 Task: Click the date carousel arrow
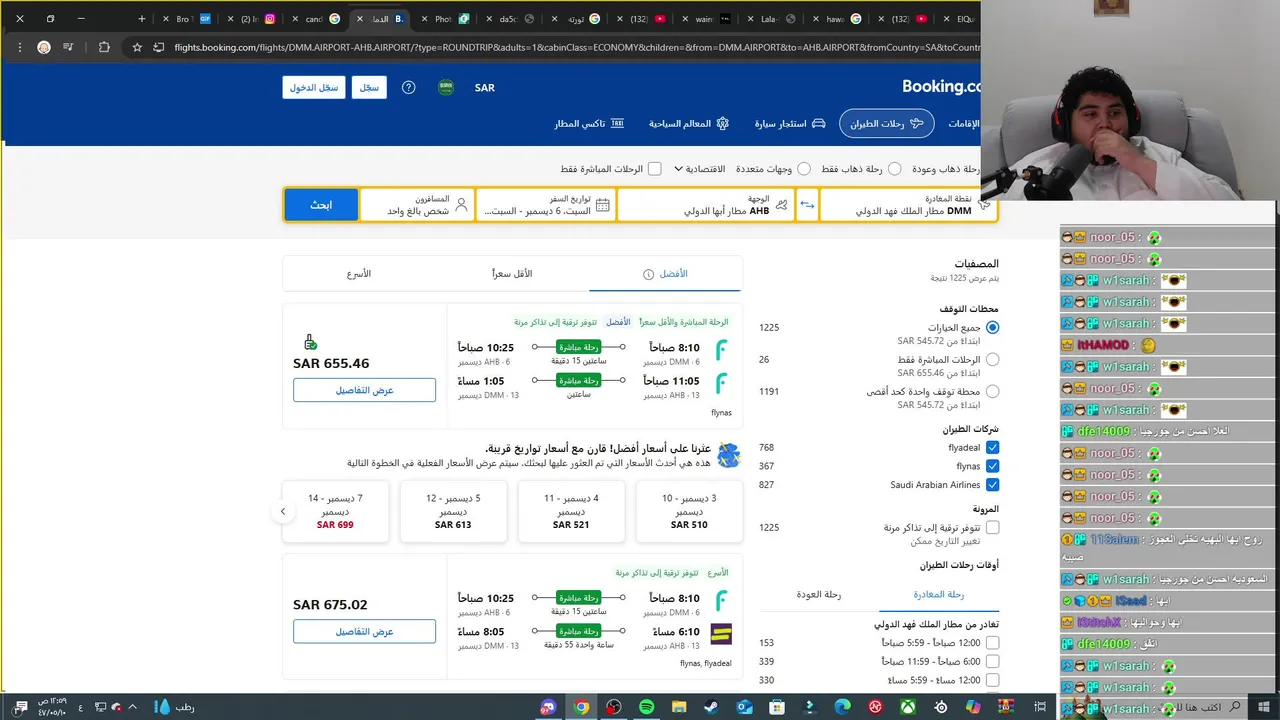coord(283,511)
